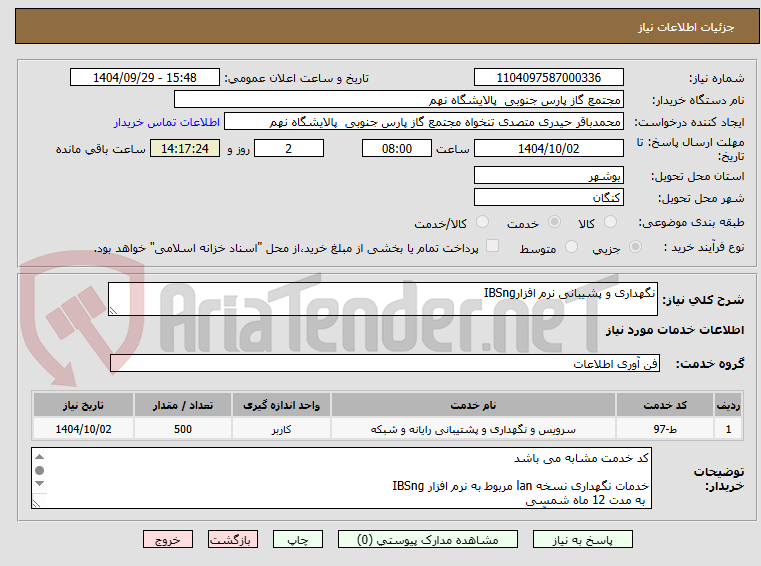Select the متوسط purchase type radio
The height and width of the screenshot is (566, 761).
[572, 247]
